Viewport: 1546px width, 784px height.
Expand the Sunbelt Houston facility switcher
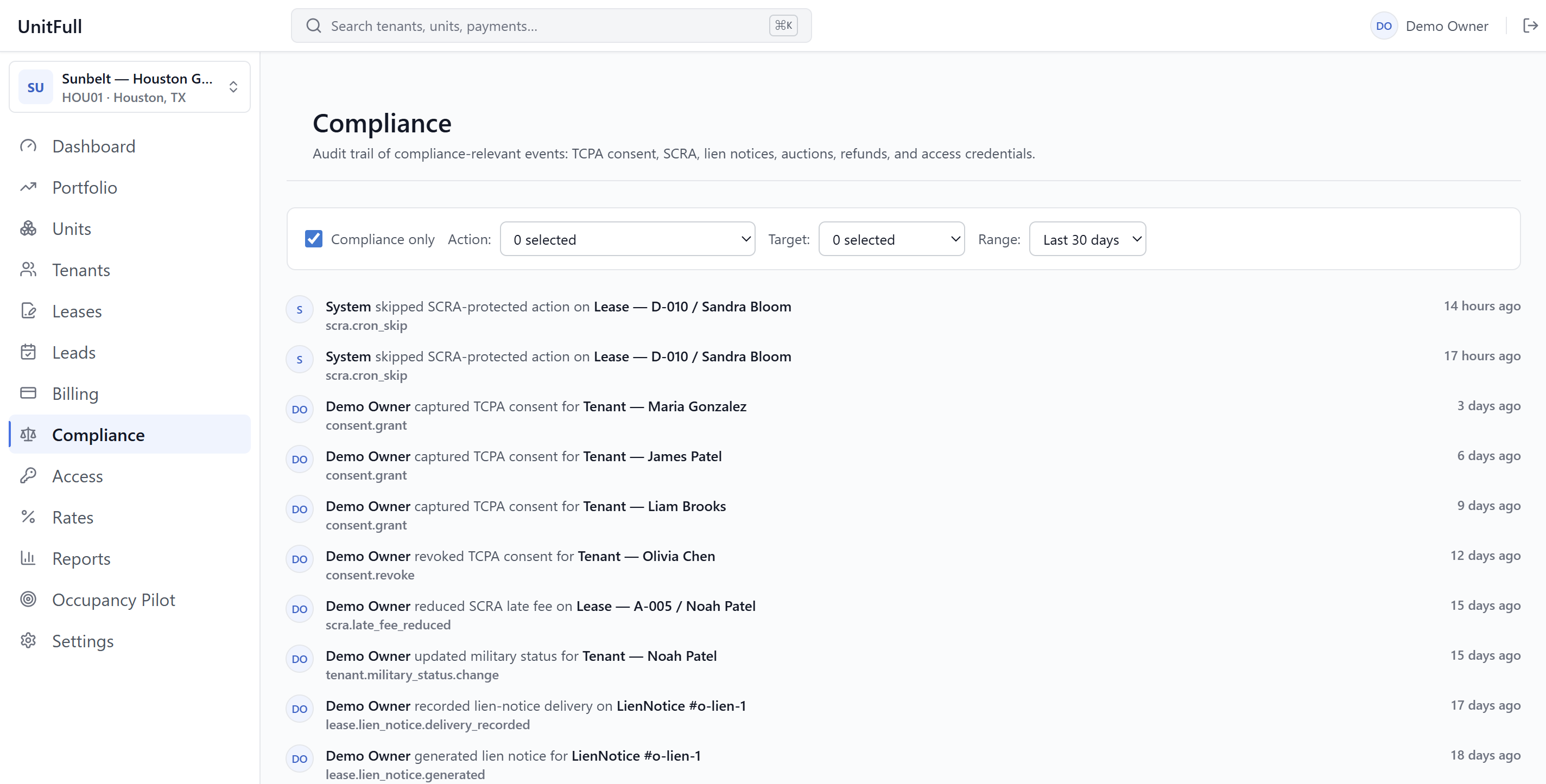(x=130, y=87)
